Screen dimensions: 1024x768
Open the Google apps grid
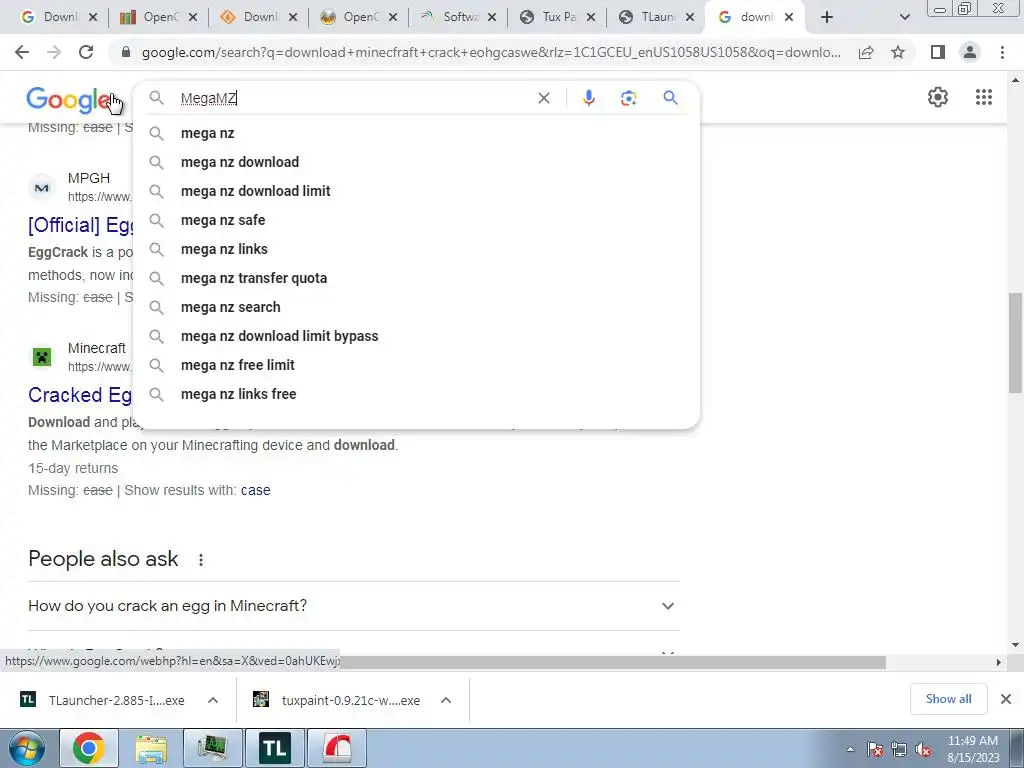(984, 97)
